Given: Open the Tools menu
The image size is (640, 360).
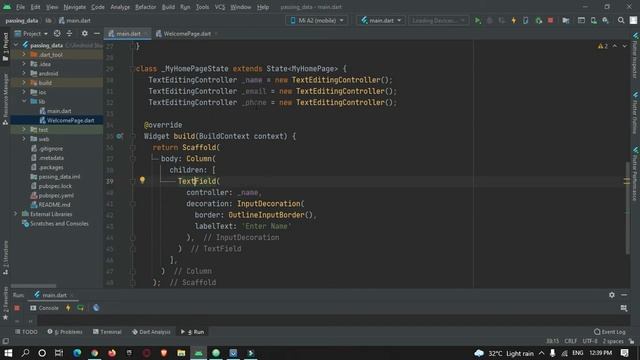Looking at the screenshot, I should click(202, 7).
